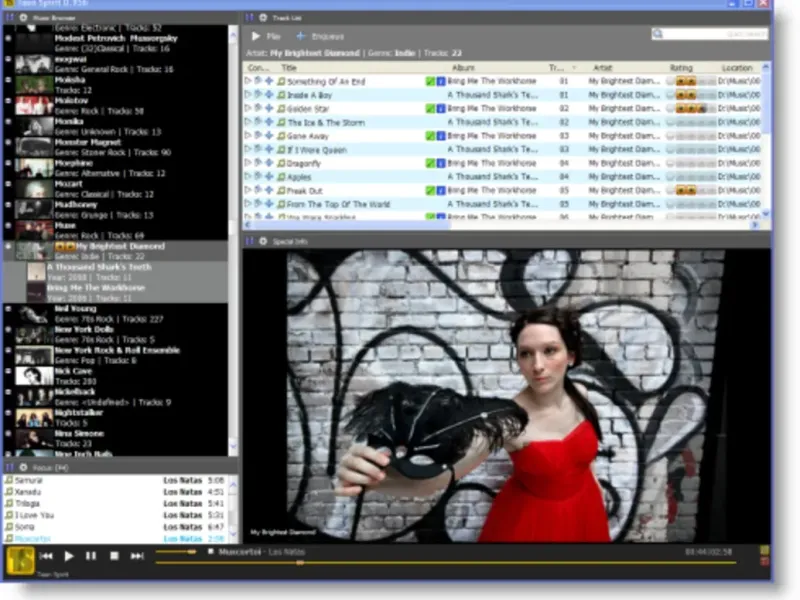Click the red mini button at player right
The image size is (800, 600).
pyautogui.click(x=764, y=562)
